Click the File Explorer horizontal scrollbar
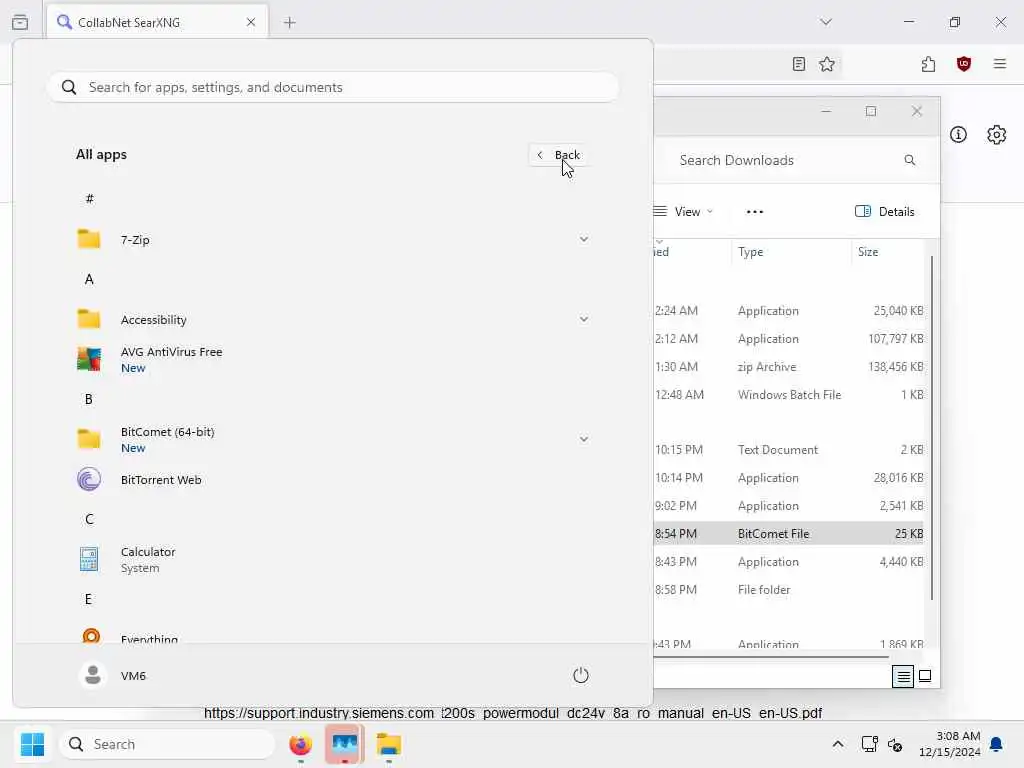Viewport: 1024px width, 768px height. [x=771, y=657]
